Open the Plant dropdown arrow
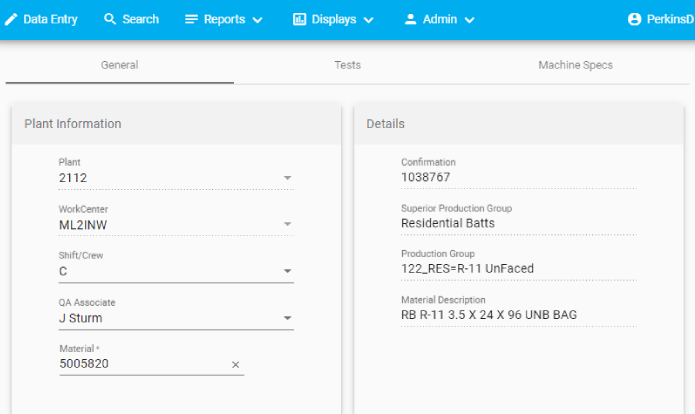The height and width of the screenshot is (414, 695). click(287, 178)
